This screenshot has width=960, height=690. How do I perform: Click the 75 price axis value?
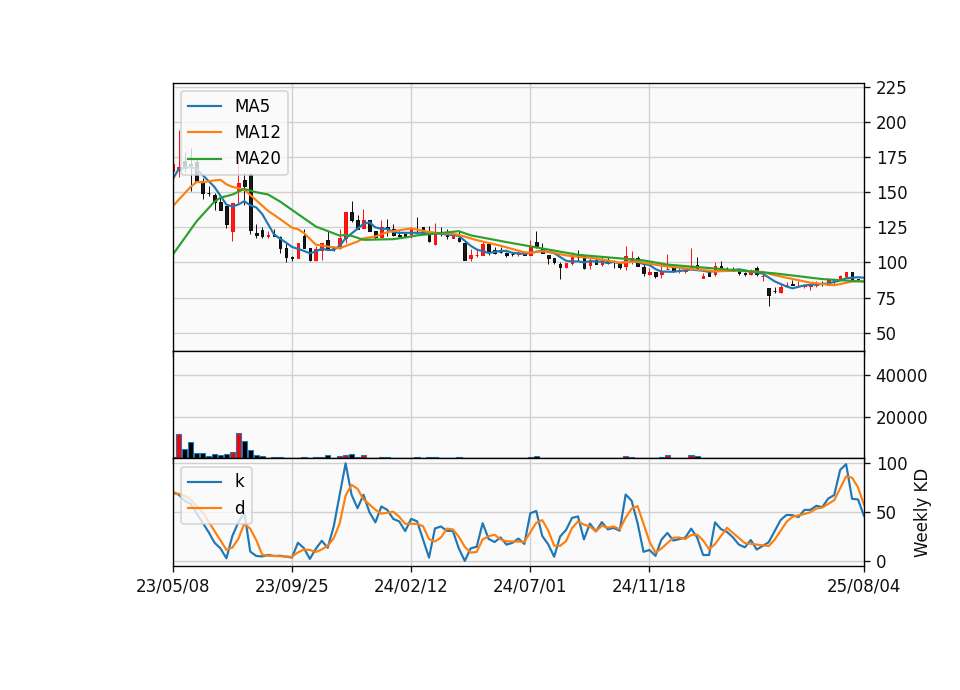886,299
